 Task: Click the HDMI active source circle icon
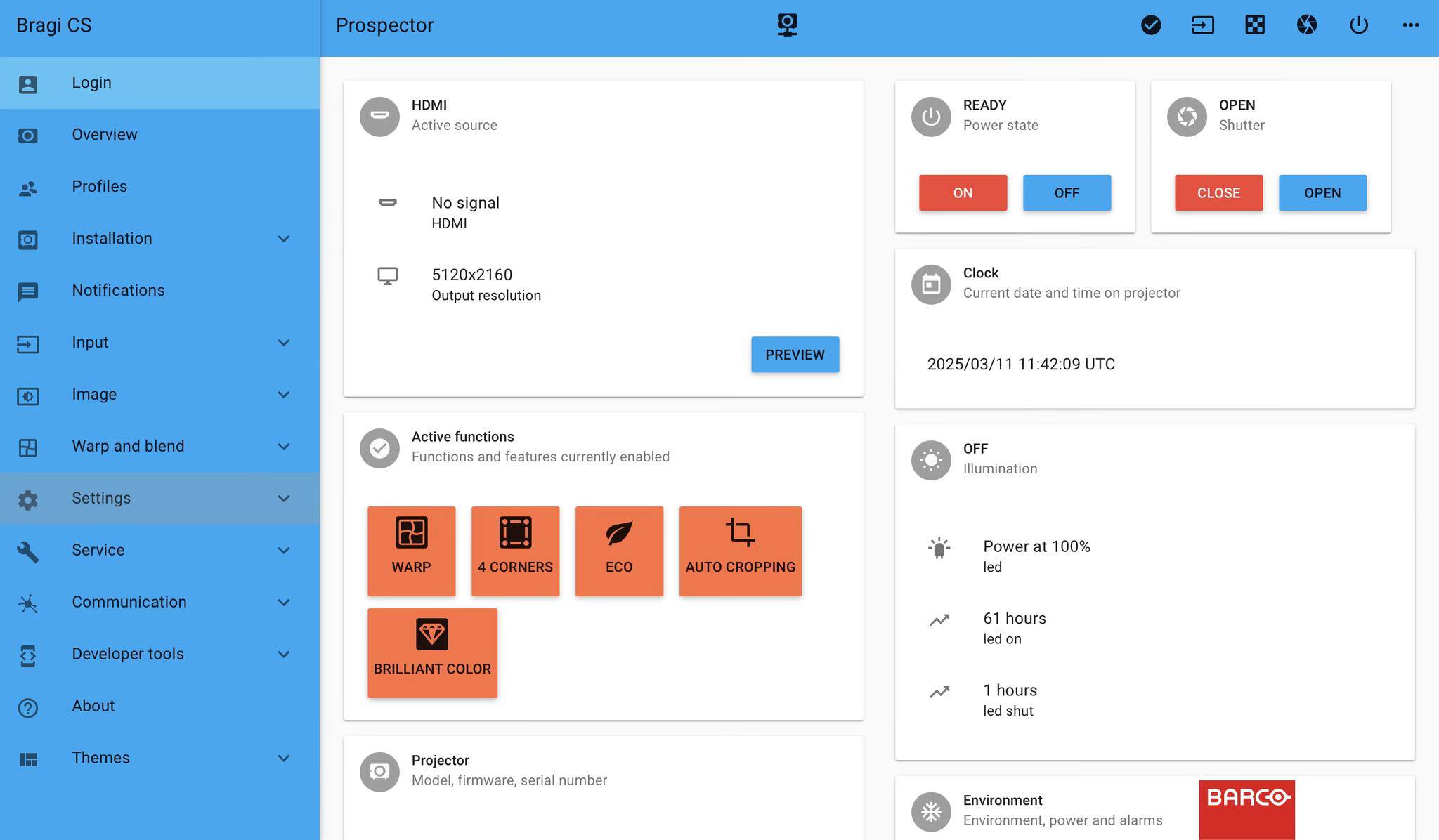click(379, 117)
